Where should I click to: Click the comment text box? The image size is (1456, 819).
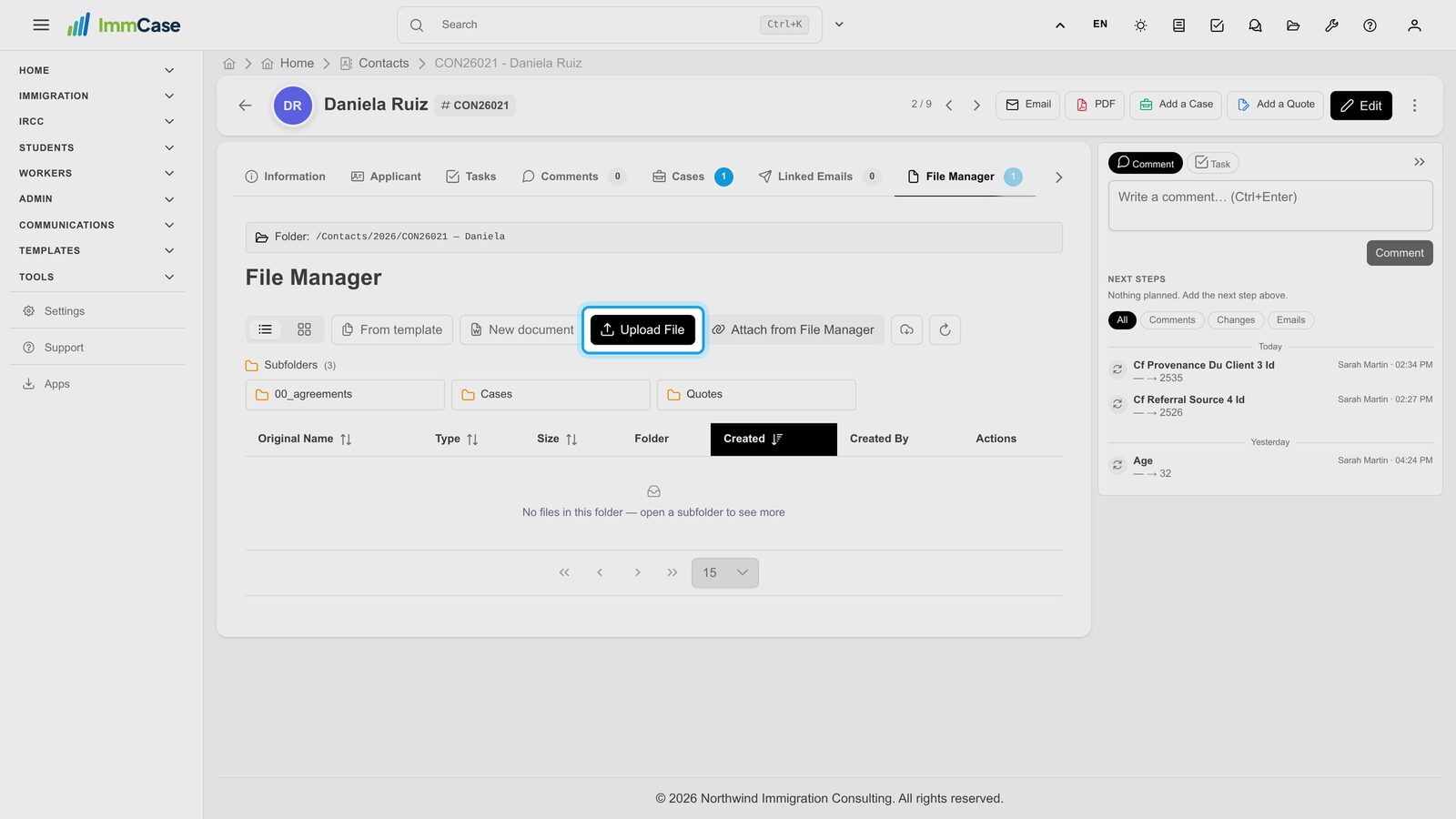[1270, 206]
